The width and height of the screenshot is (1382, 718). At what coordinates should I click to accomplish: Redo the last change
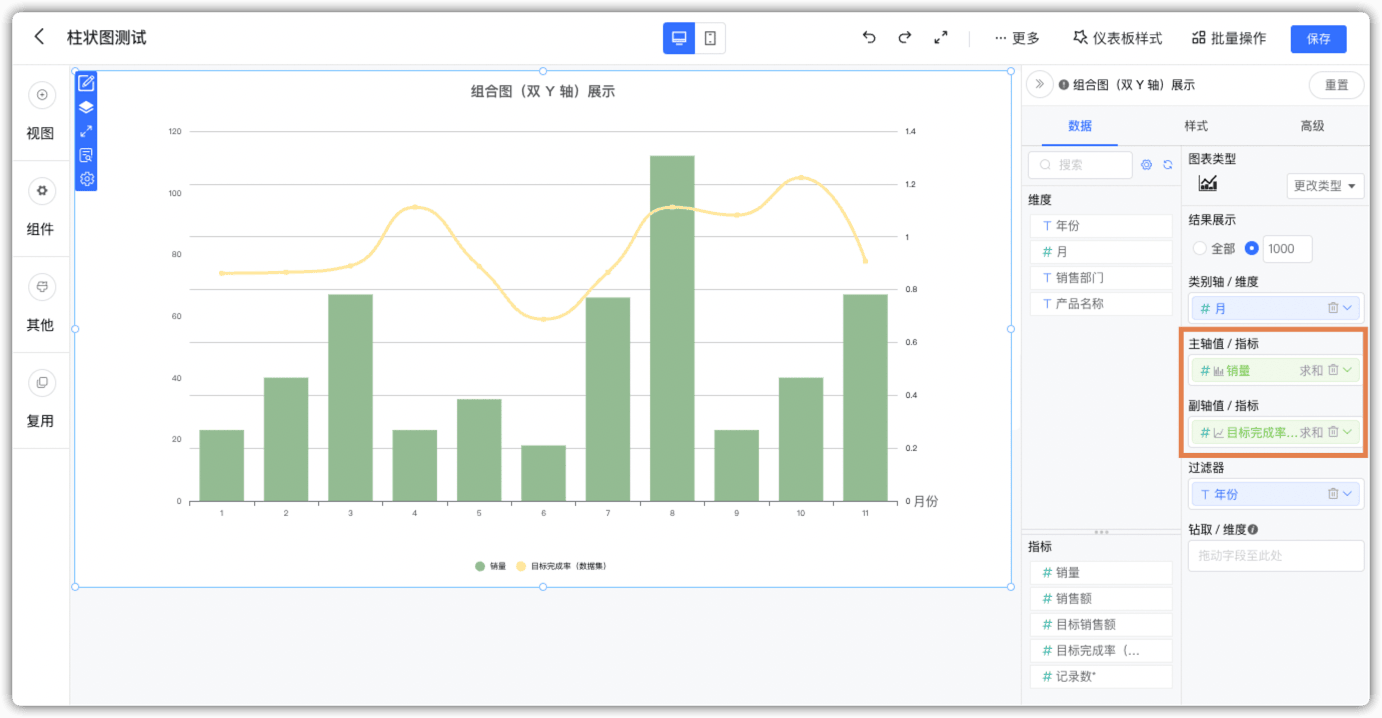[x=904, y=38]
